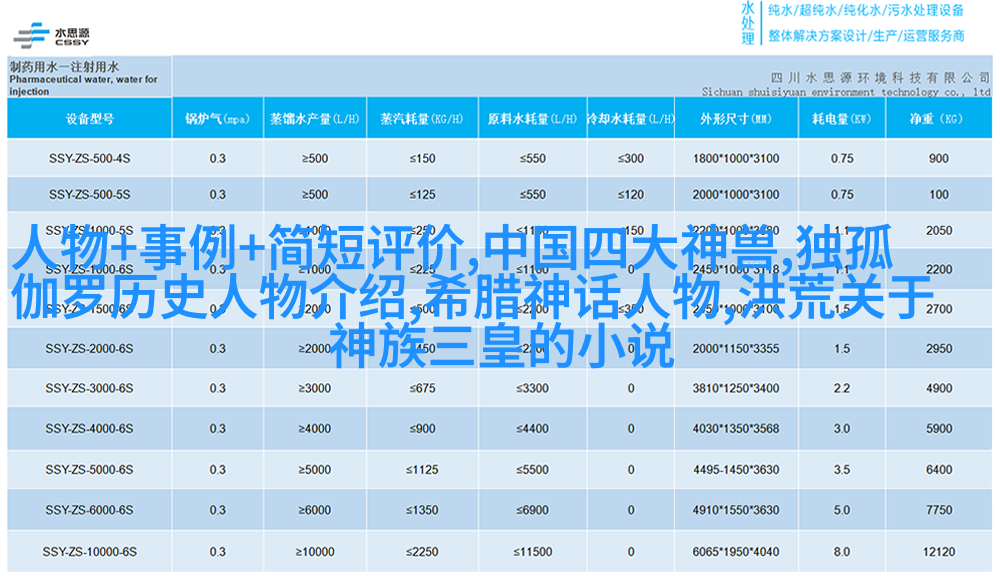
Task: Click the 900 net weight value
Action: (939, 158)
